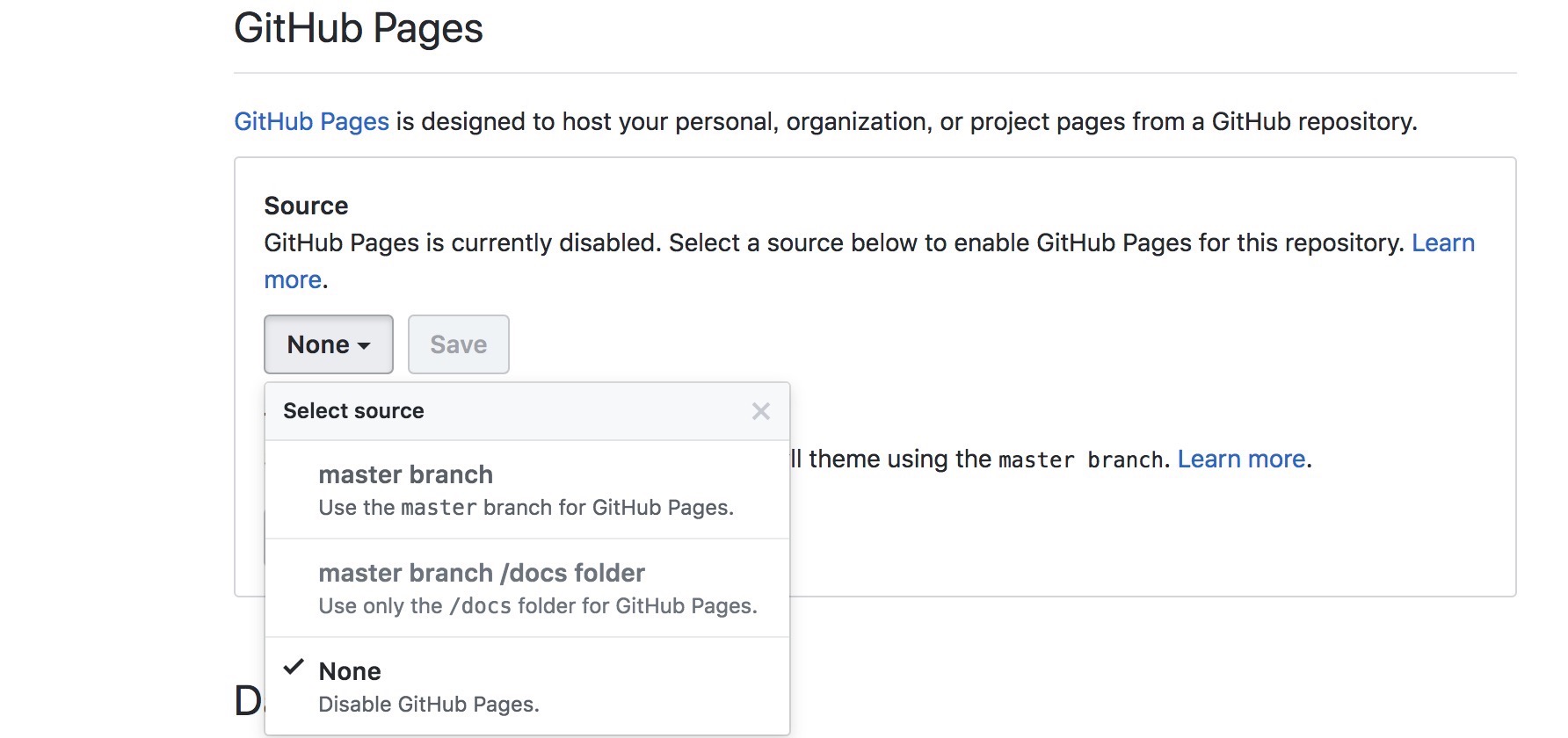Select None to disable GitHub Pages

tap(527, 686)
